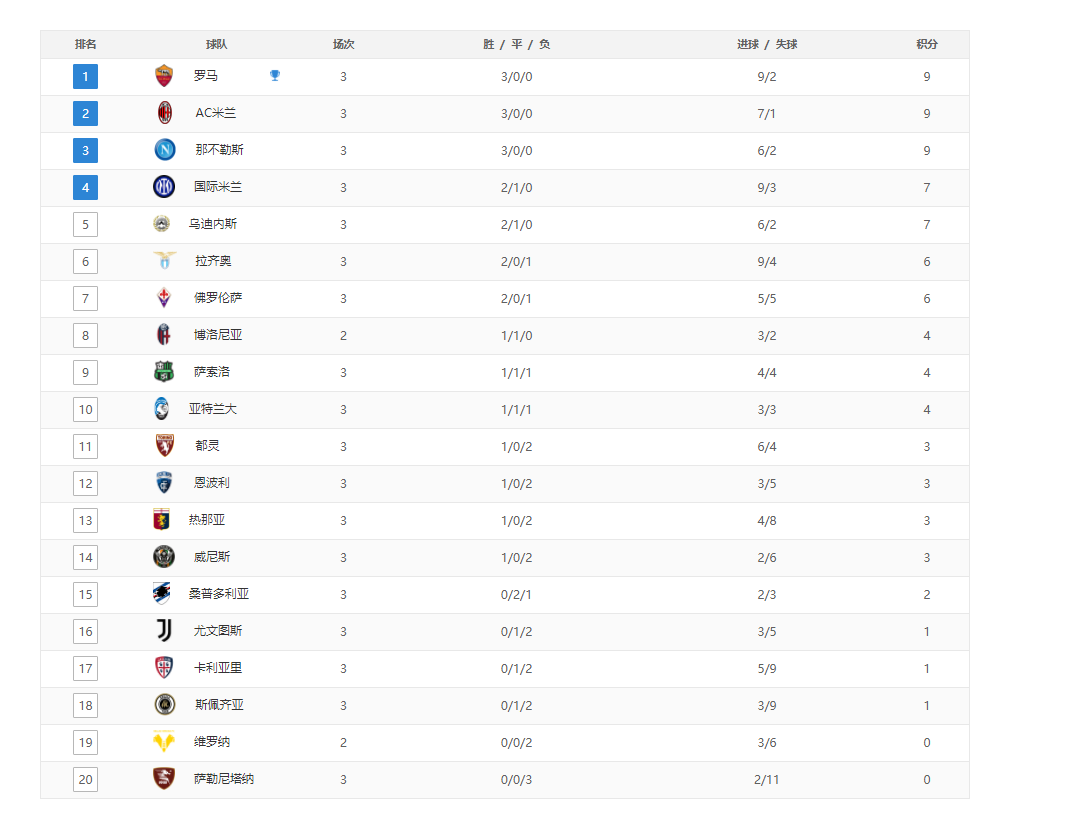This screenshot has width=1085, height=818.
Task: Click the blue trophy icon beside 罗马
Action: (275, 76)
